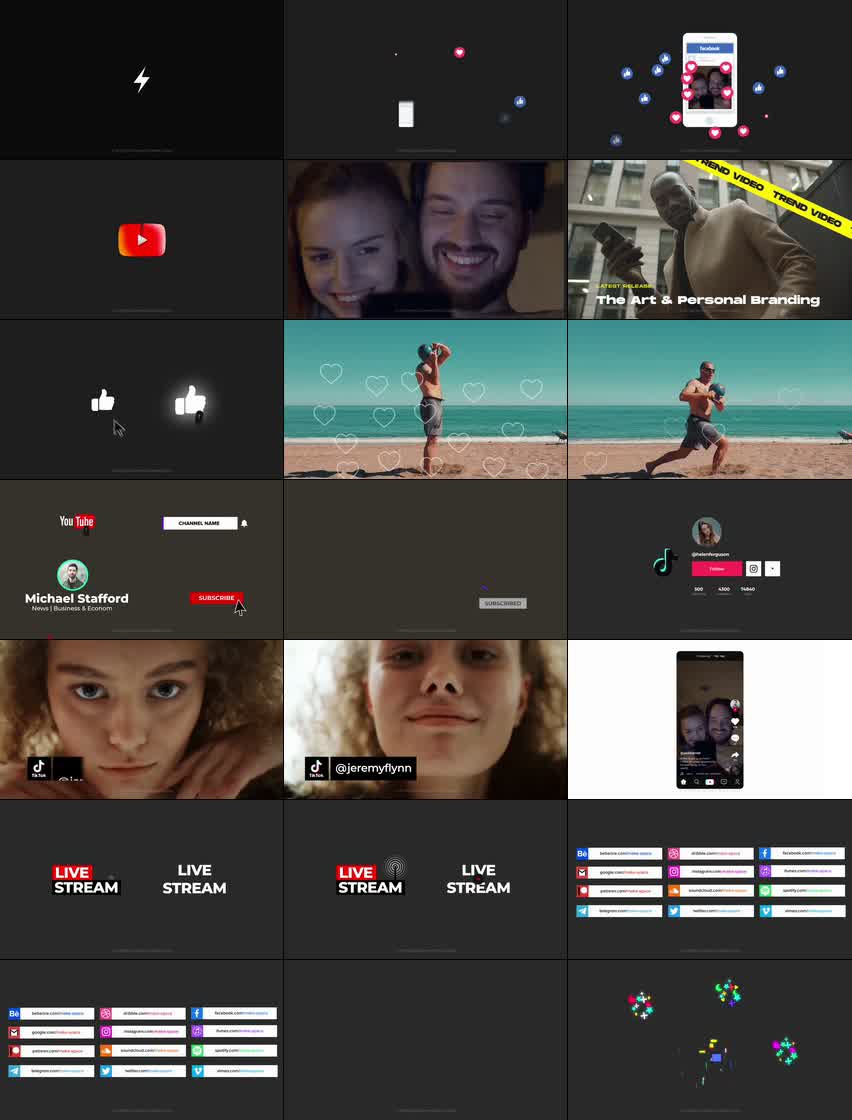Click the round profile photo above @helenferguson
This screenshot has width=852, height=1120.
pyautogui.click(x=706, y=532)
